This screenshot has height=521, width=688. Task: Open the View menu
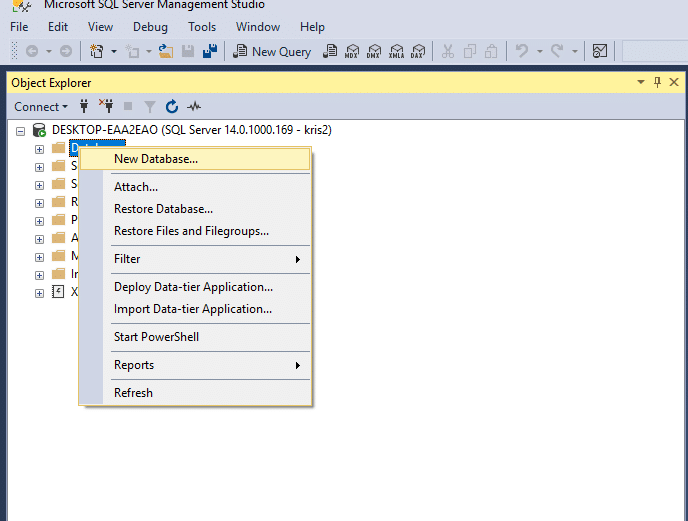(x=100, y=27)
